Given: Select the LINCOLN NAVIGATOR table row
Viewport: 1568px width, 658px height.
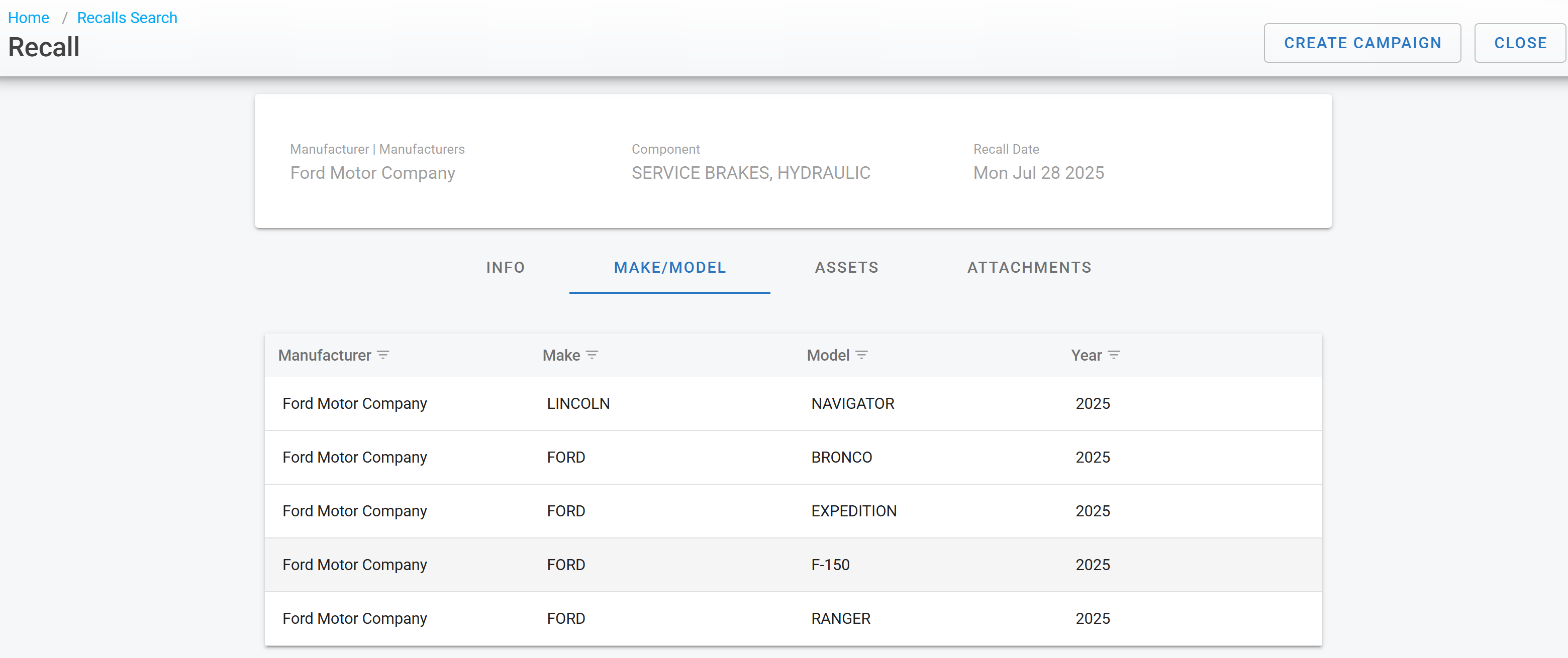Looking at the screenshot, I should (x=793, y=404).
